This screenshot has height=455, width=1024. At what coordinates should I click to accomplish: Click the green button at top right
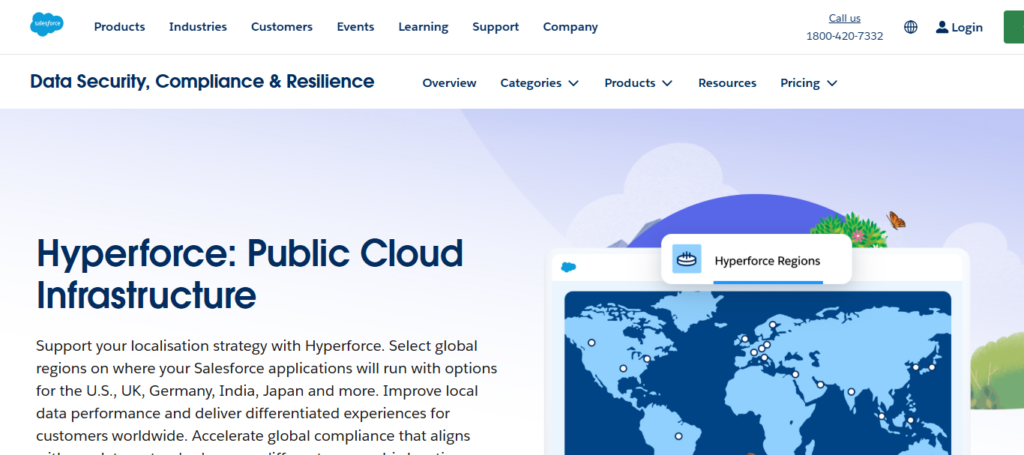pyautogui.click(x=1014, y=27)
